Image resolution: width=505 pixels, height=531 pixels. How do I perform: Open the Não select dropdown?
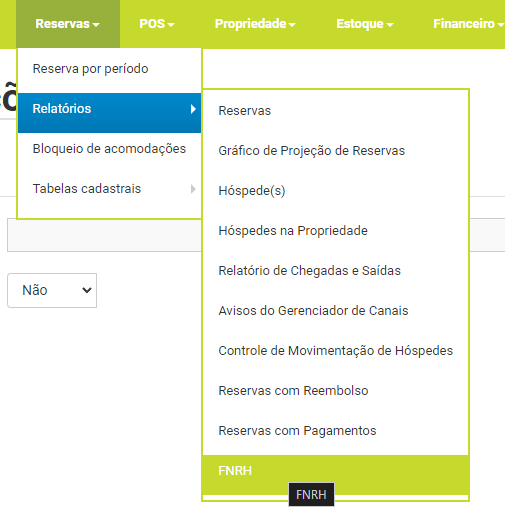point(52,290)
